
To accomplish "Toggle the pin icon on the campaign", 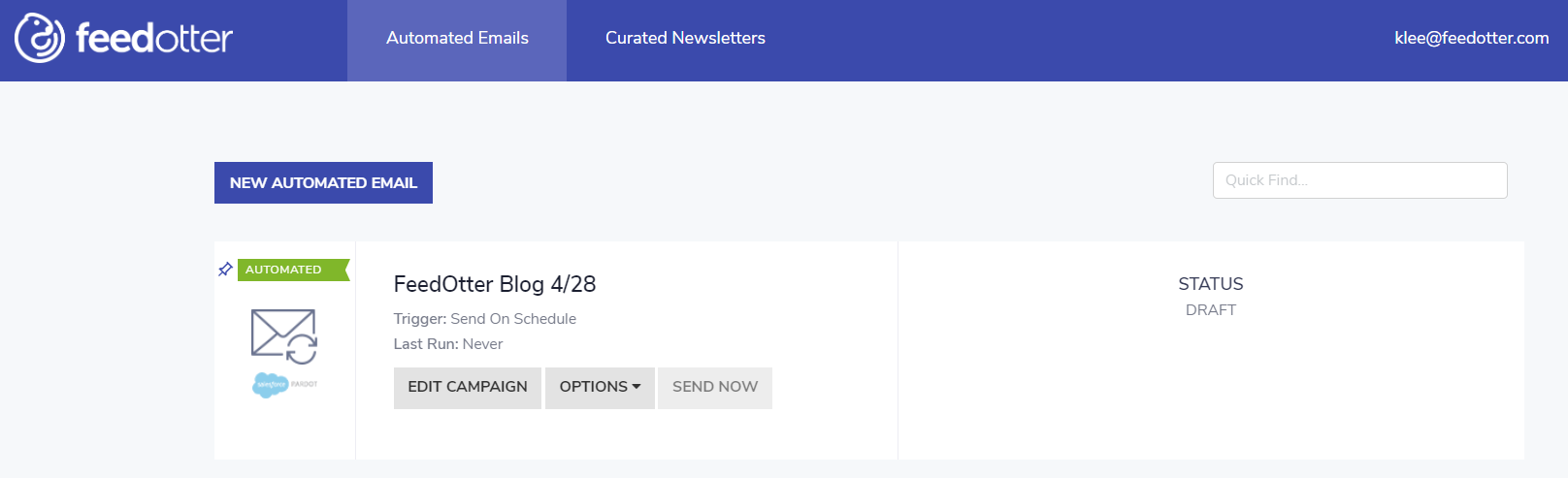I will click(225, 270).
